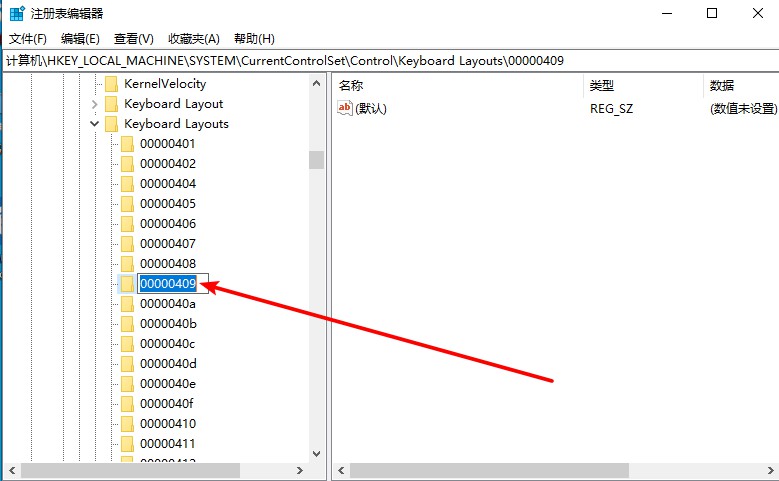Click tree pane scroll down arrow
Screen dimensions: 779x481
tap(316, 454)
